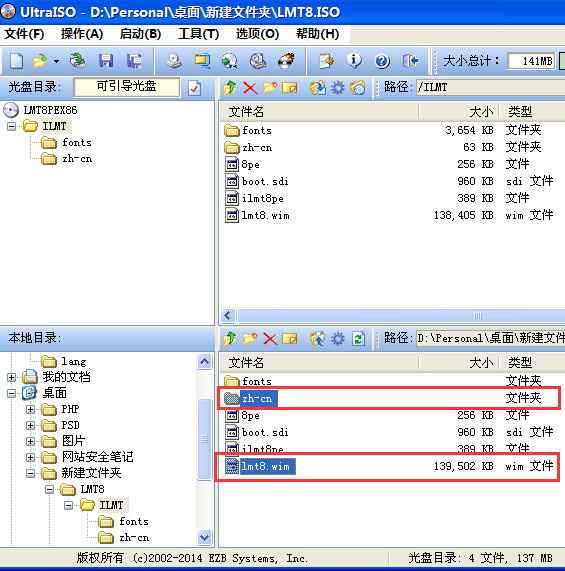The image size is (565, 571).
Task: Click the red Delete icon in image pane
Action: (250, 88)
